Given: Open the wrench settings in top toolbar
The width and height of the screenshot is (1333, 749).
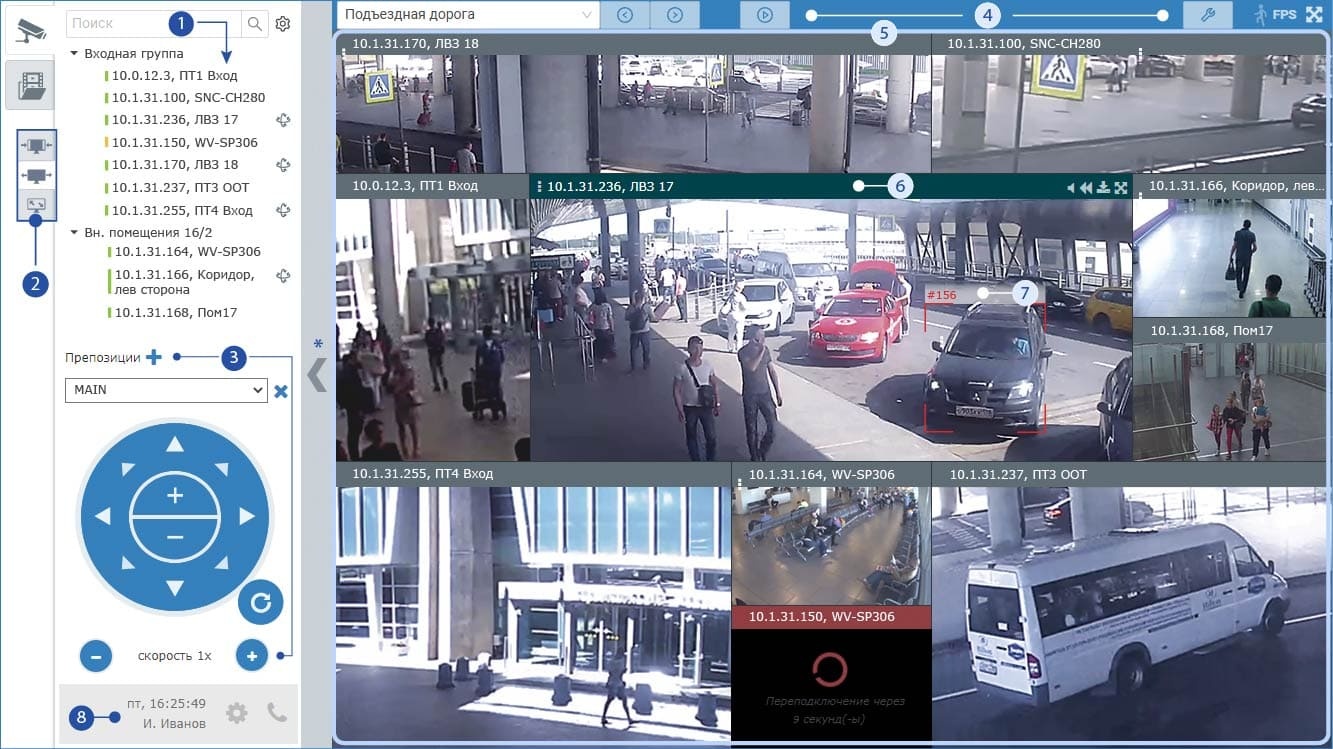Looking at the screenshot, I should (1207, 15).
